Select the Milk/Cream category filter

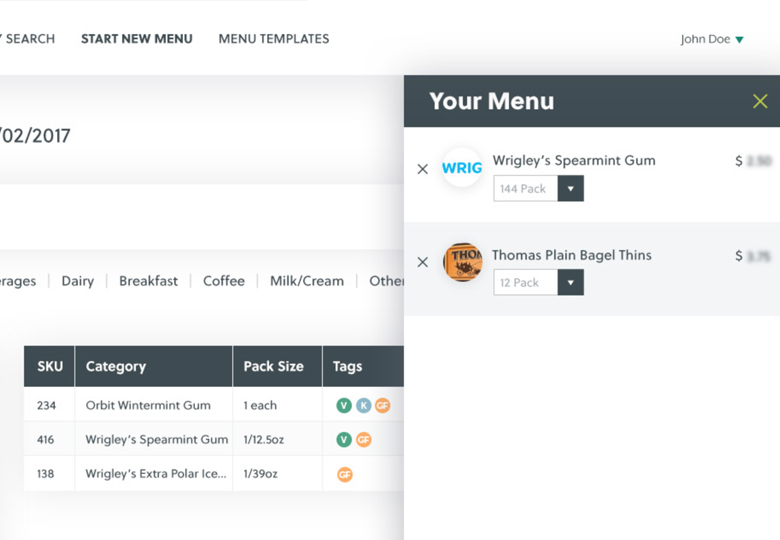[x=307, y=281]
